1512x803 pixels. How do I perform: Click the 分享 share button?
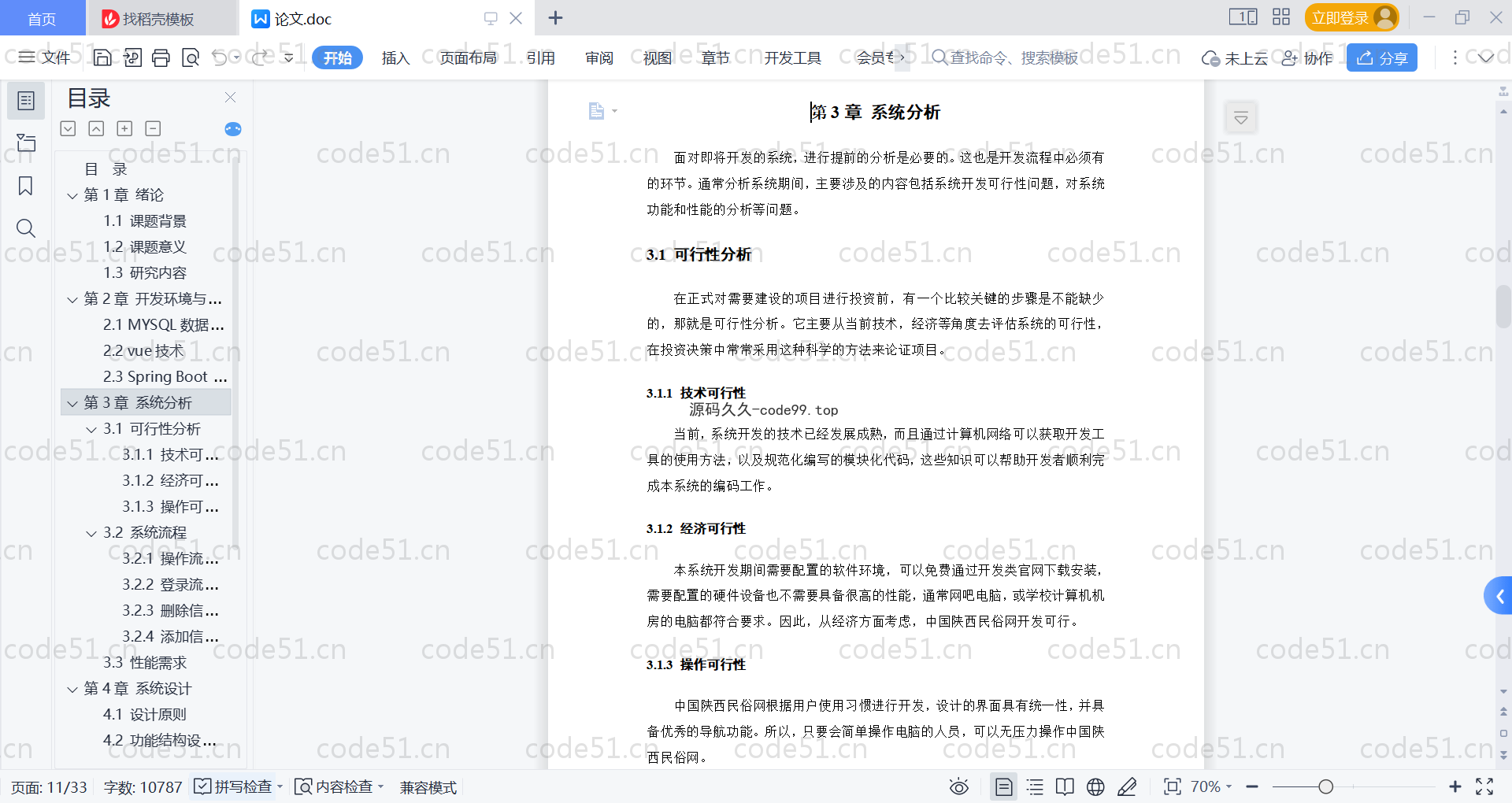point(1381,57)
